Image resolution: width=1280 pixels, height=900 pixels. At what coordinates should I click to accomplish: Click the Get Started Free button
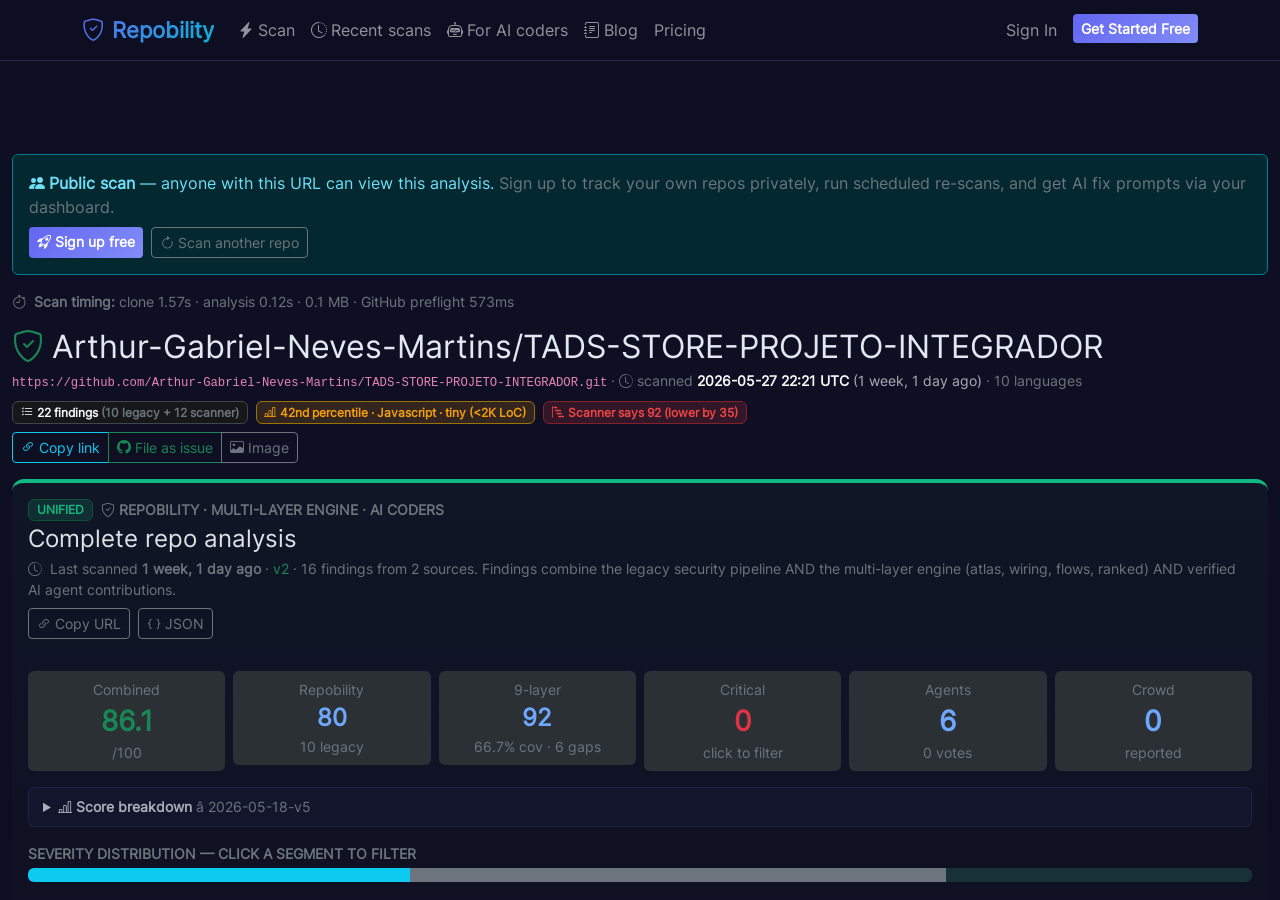[x=1135, y=29]
